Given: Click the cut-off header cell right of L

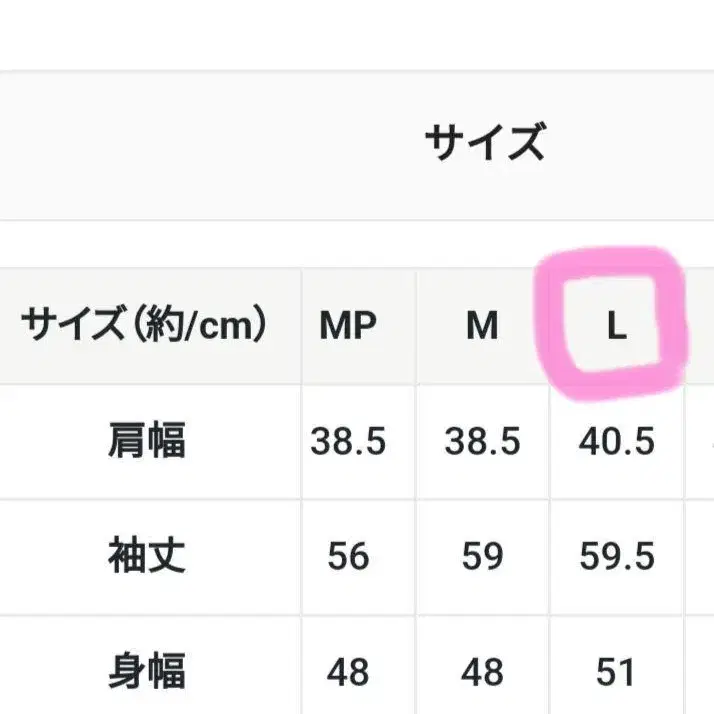Looking at the screenshot, I should click(702, 326).
